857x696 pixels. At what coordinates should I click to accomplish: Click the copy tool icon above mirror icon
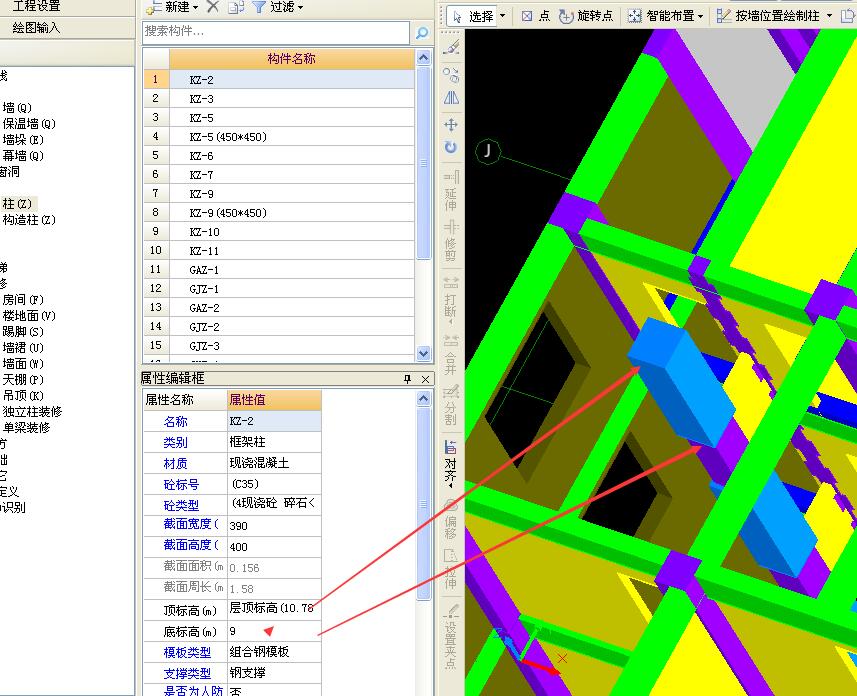tap(451, 74)
